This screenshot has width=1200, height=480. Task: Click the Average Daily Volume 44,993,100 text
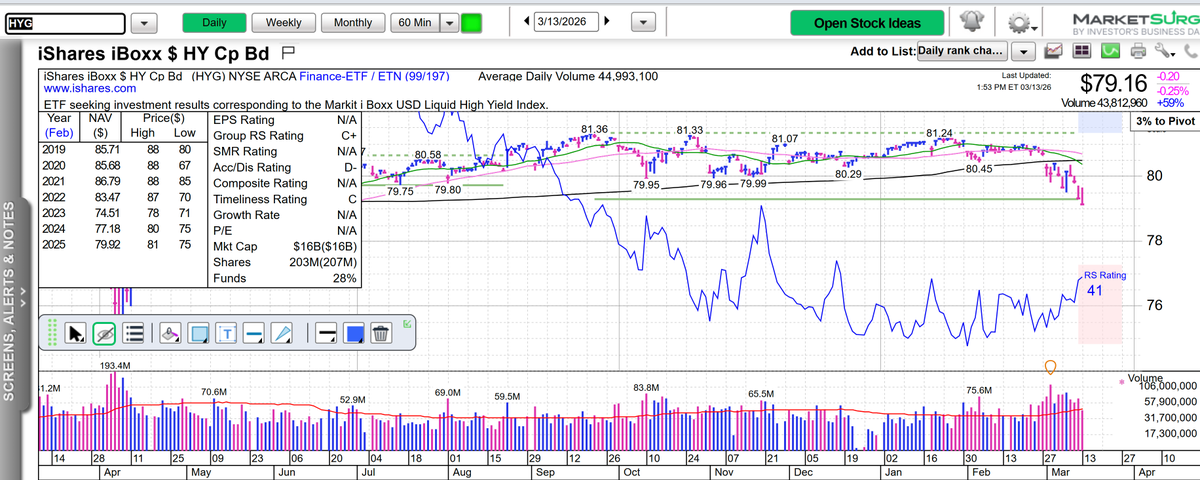[x=568, y=76]
